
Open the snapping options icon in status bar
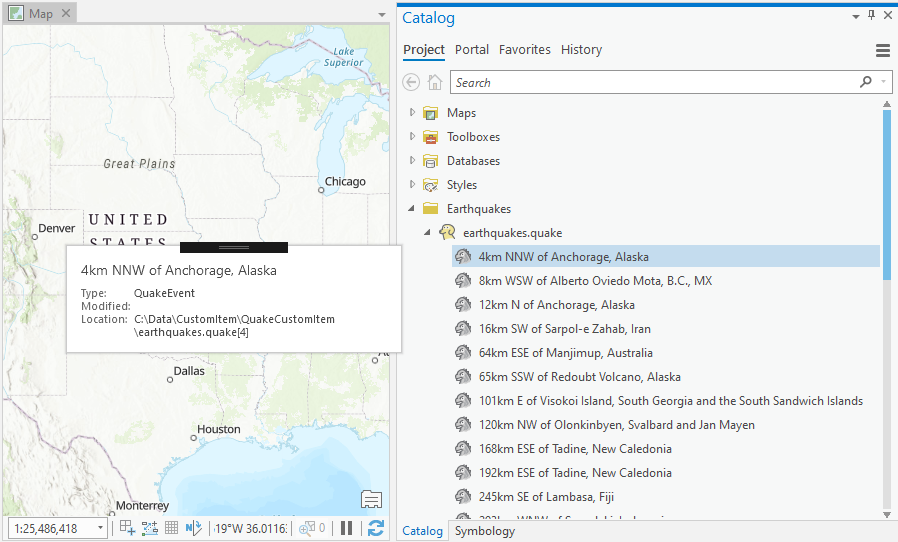click(x=127, y=528)
